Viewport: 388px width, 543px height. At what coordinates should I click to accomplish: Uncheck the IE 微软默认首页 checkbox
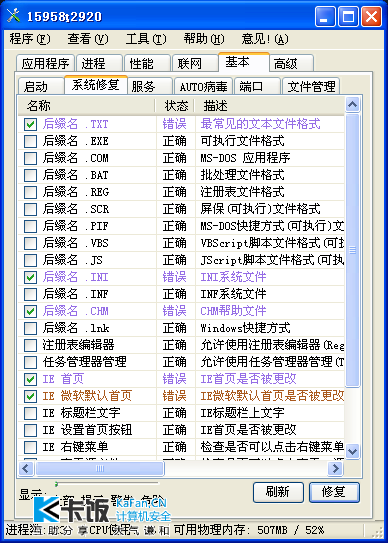(x=30, y=396)
